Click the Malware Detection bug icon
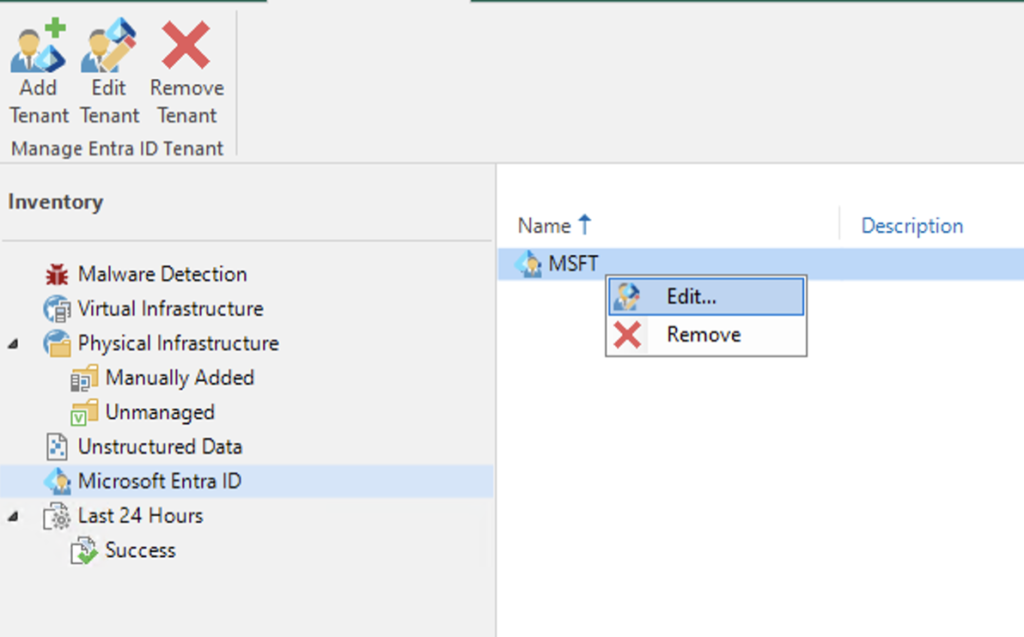1024x637 pixels. pos(57,274)
